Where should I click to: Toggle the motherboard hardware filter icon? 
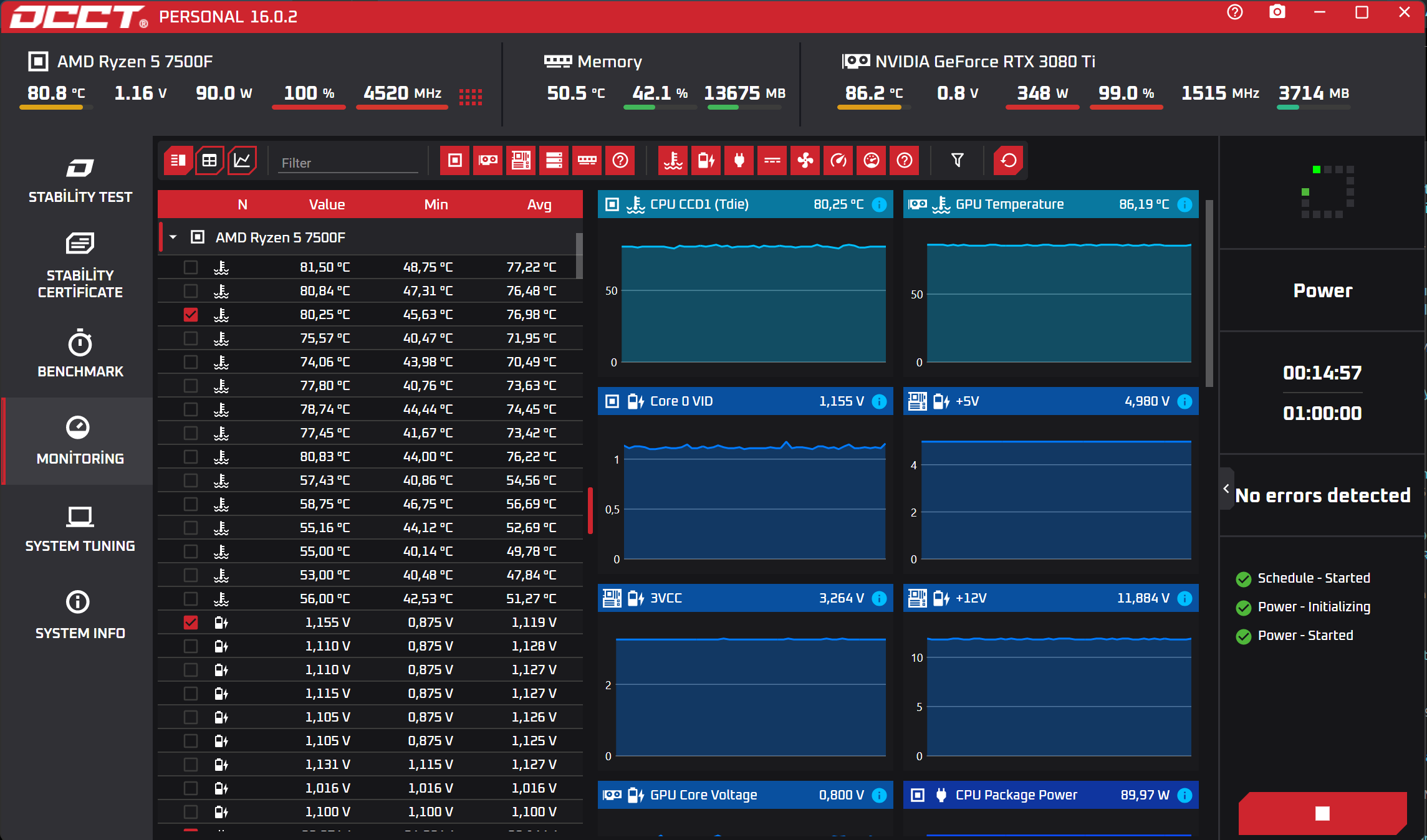click(521, 161)
